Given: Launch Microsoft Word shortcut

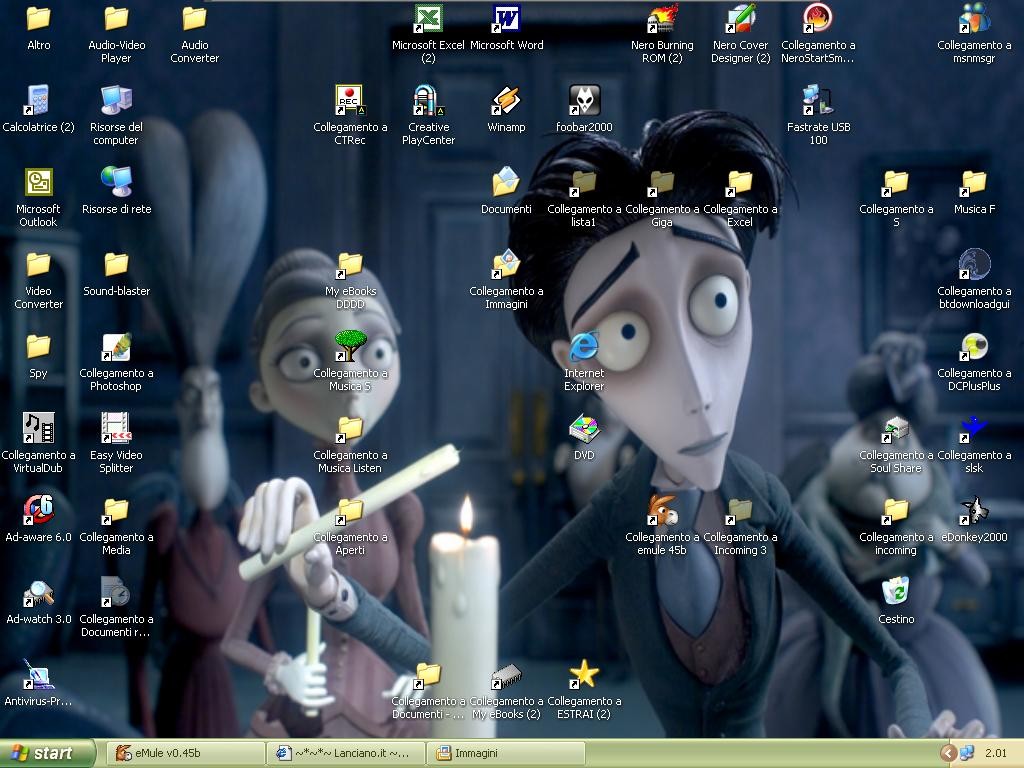Looking at the screenshot, I should pyautogui.click(x=506, y=20).
